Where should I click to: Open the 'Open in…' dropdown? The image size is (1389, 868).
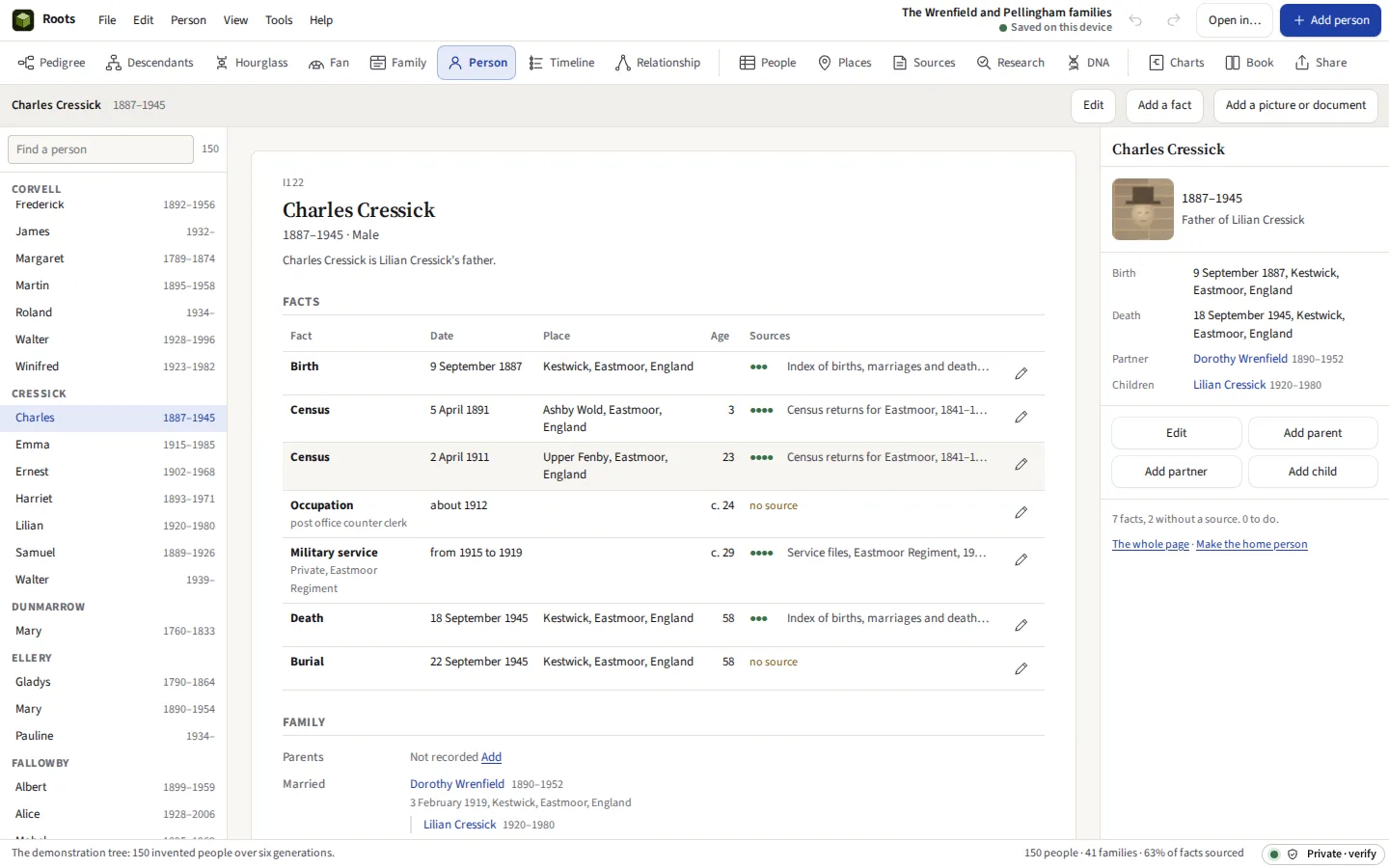1235,20
